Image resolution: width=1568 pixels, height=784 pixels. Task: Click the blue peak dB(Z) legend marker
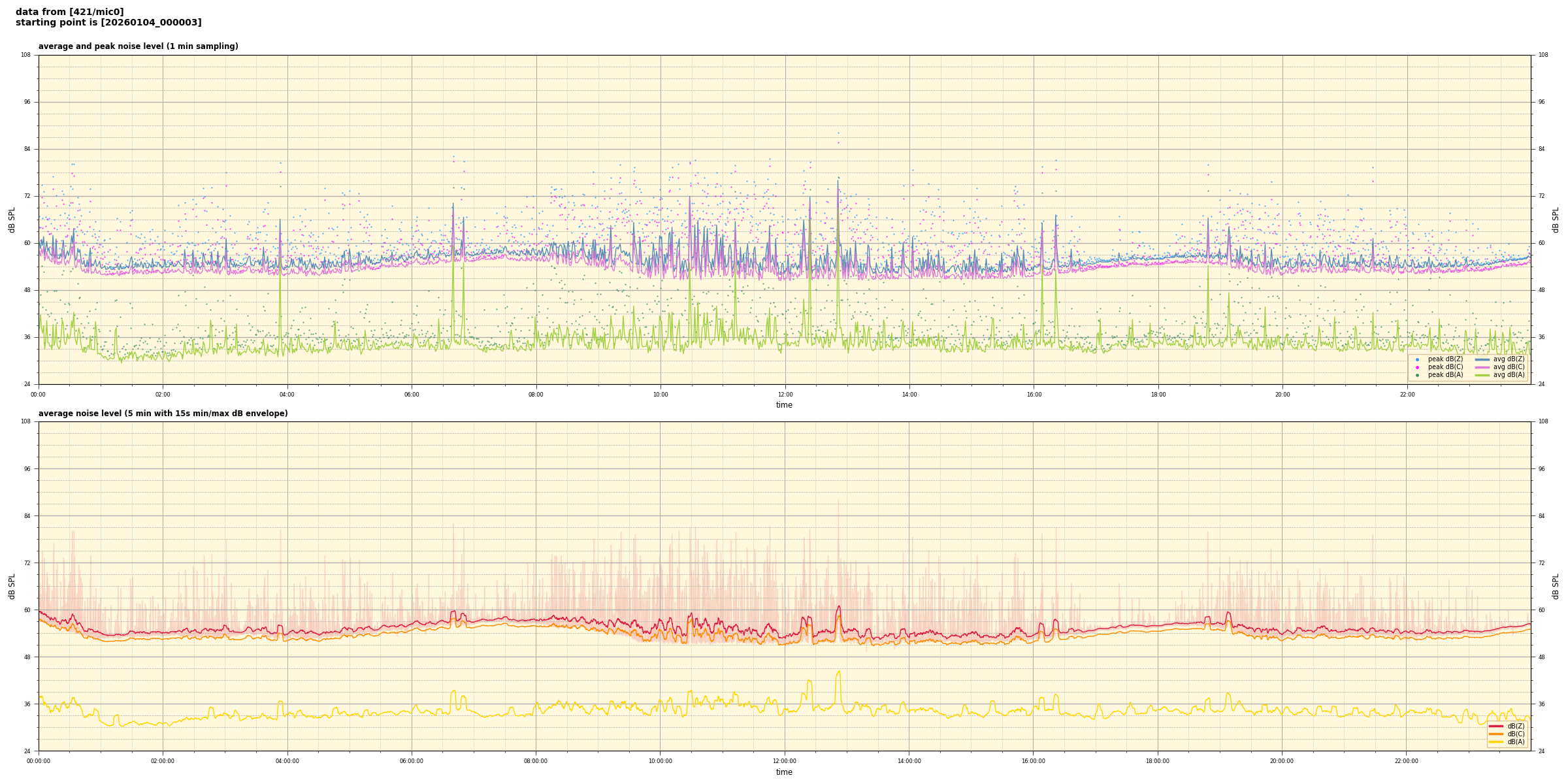[1417, 359]
